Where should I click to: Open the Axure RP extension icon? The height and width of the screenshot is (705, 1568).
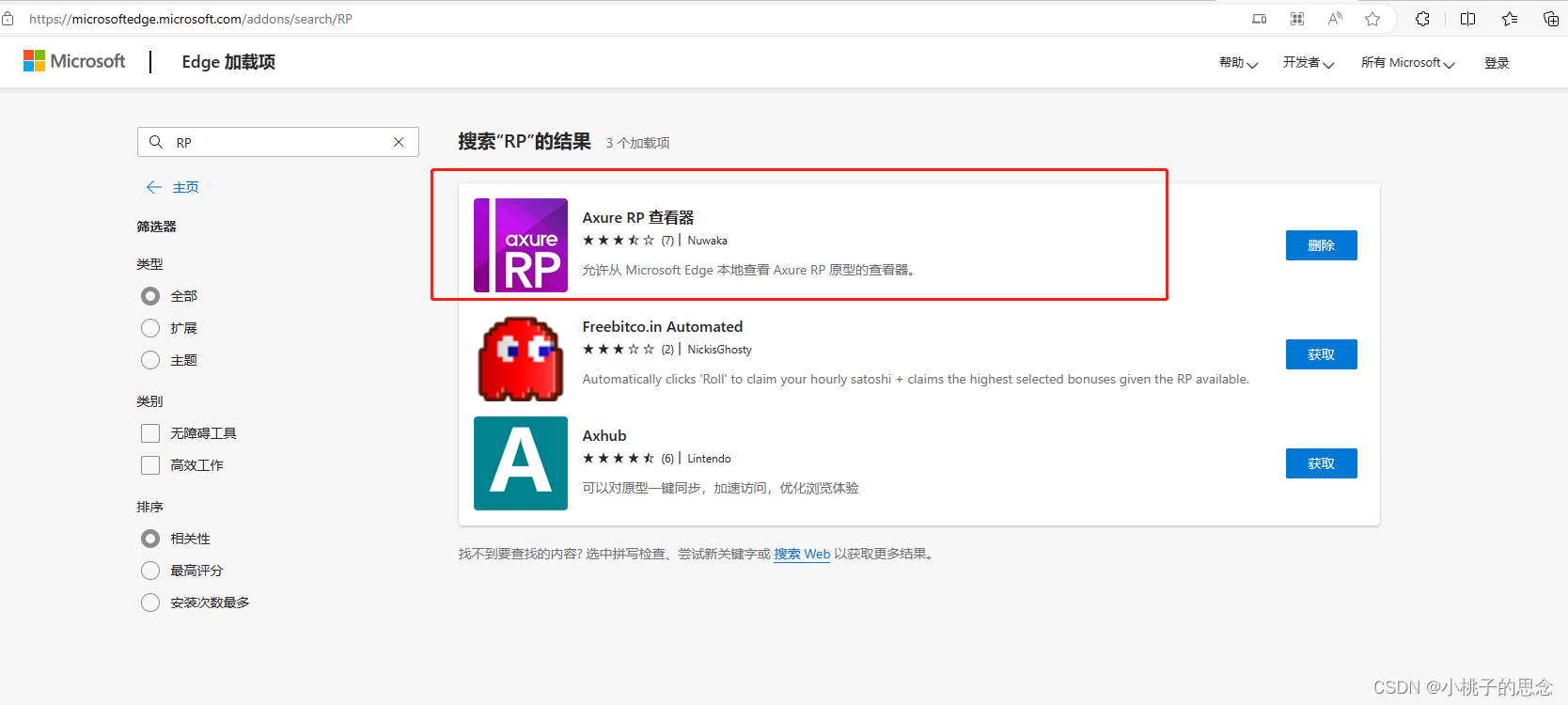(521, 245)
